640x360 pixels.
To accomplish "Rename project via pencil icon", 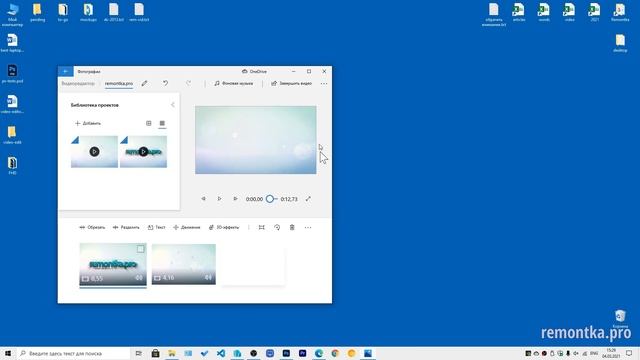I will tap(144, 83).
